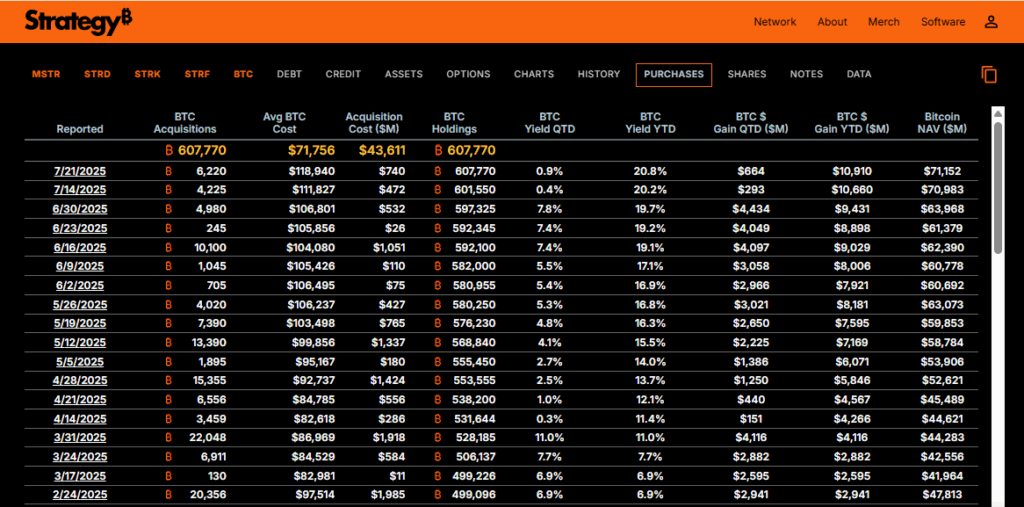
Task: Switch to the STRF tab
Action: 197,74
